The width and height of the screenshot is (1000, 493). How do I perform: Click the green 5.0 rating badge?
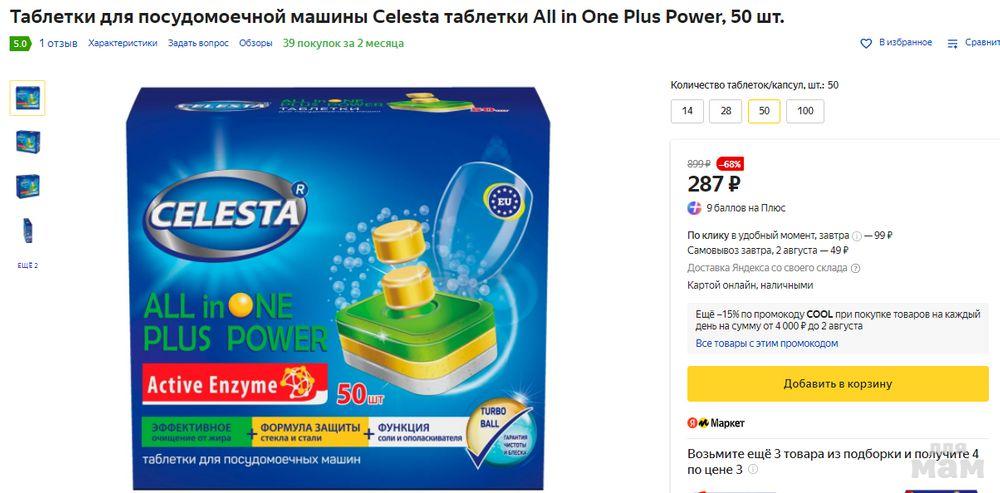coord(20,43)
